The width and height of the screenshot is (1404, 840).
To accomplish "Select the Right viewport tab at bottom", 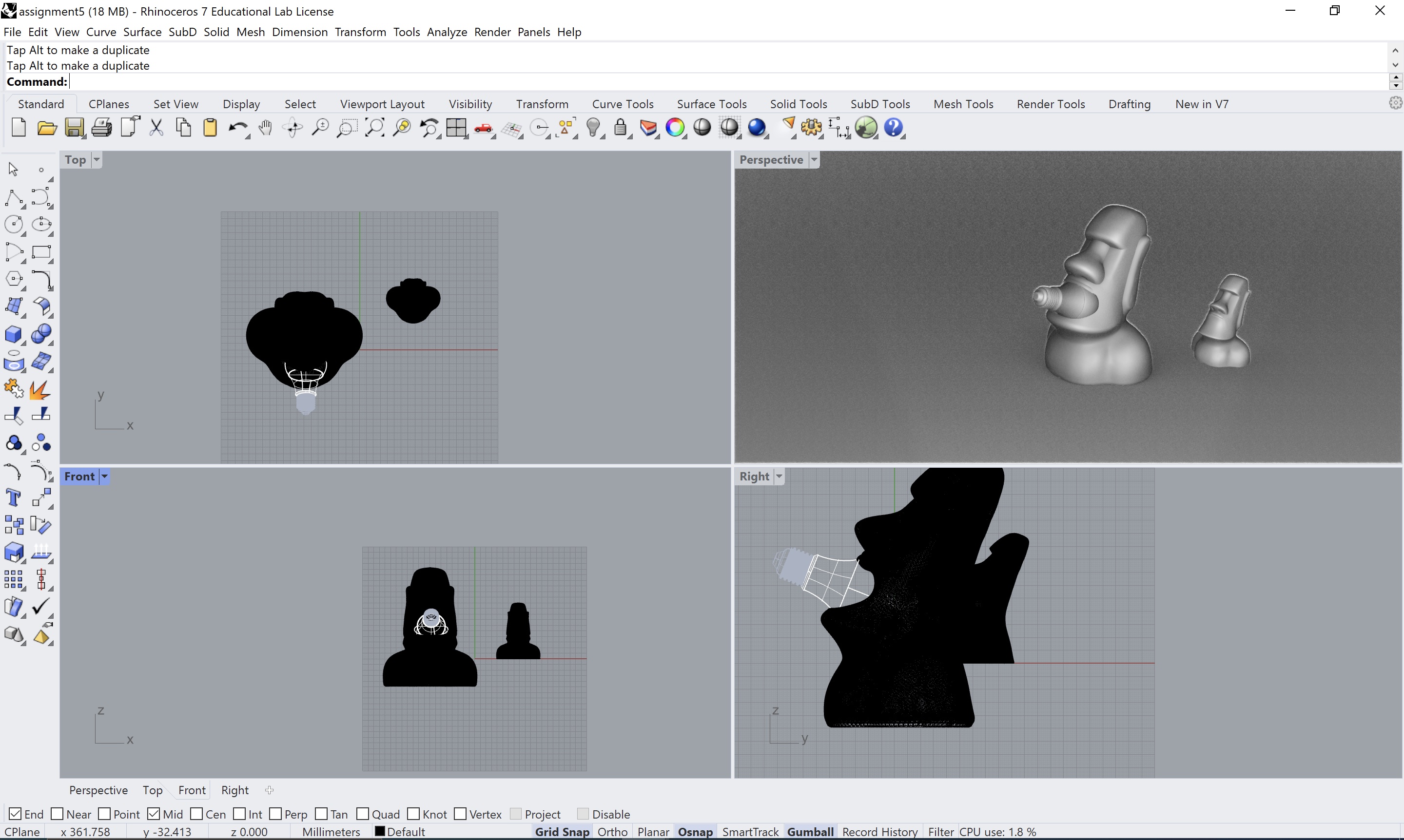I will [234, 790].
